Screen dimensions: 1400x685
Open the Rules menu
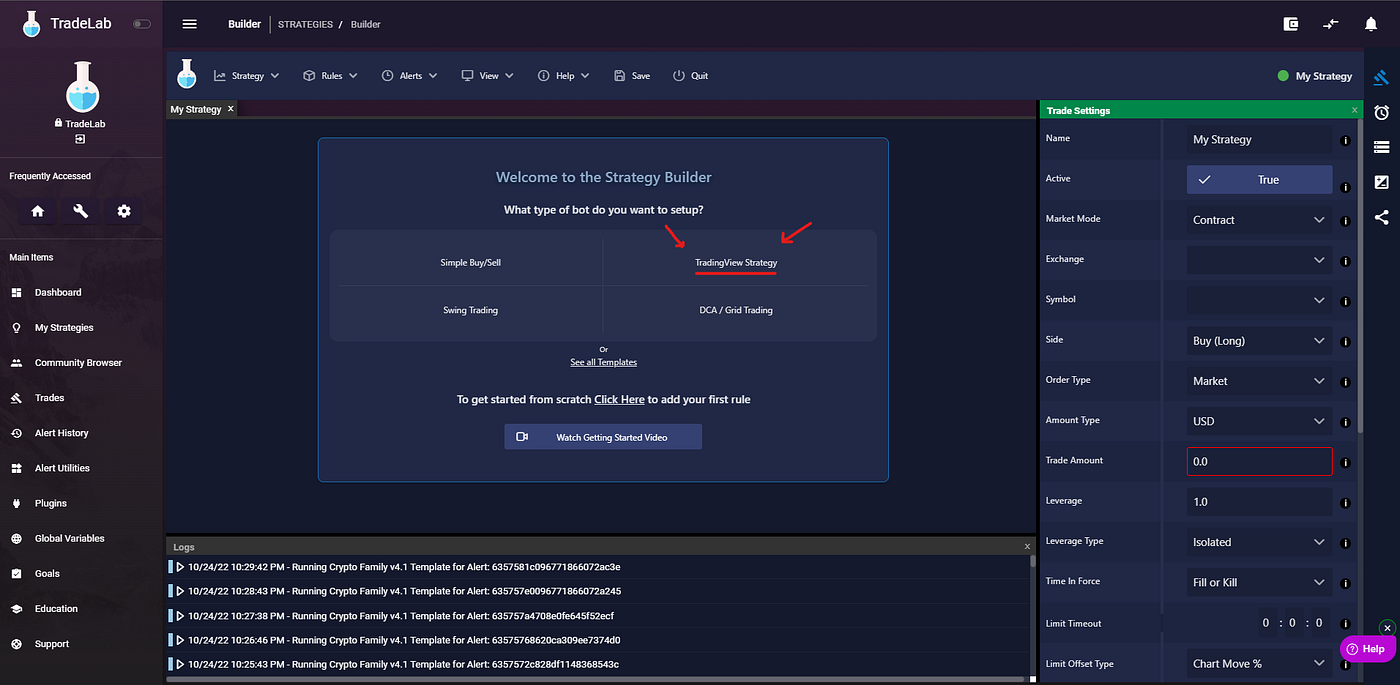[x=330, y=76]
